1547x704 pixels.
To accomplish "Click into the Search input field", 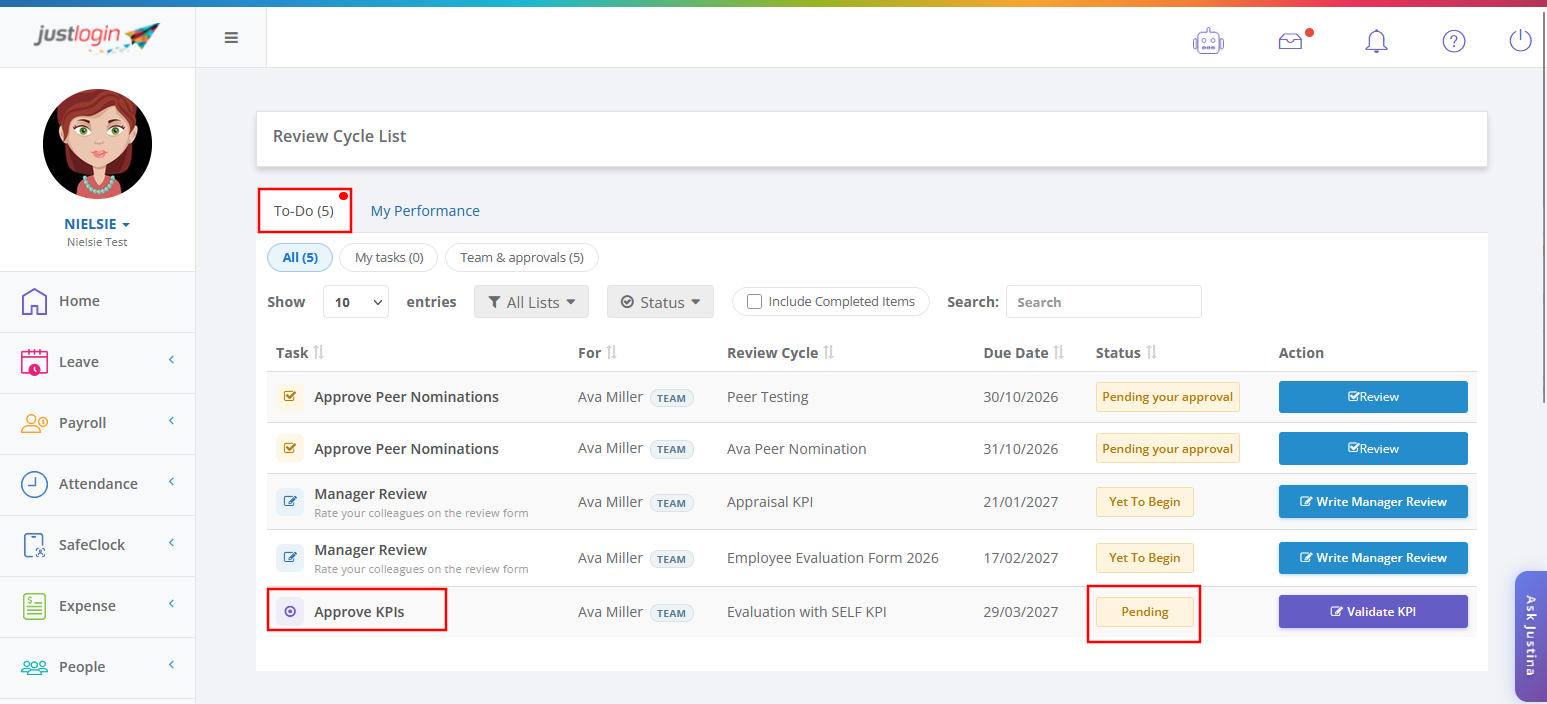I will (1103, 302).
